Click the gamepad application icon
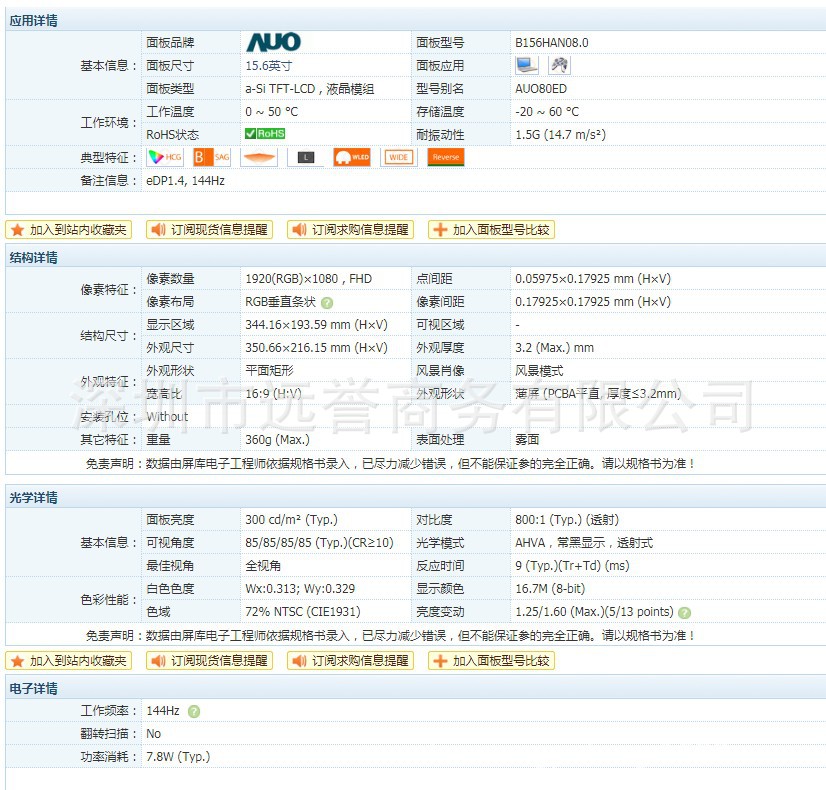The width and height of the screenshot is (826, 790). 560,66
